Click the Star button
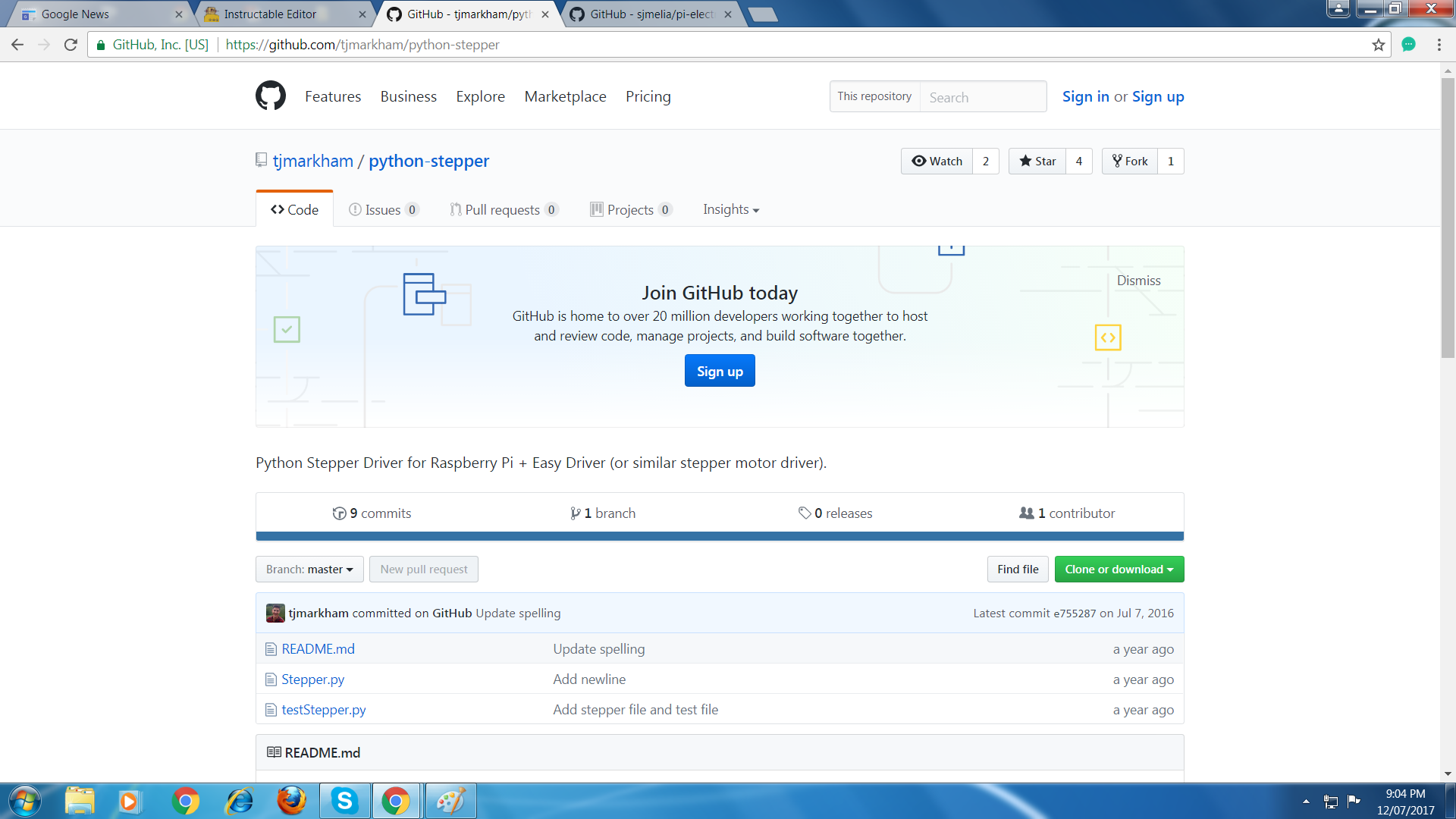 coord(1037,161)
